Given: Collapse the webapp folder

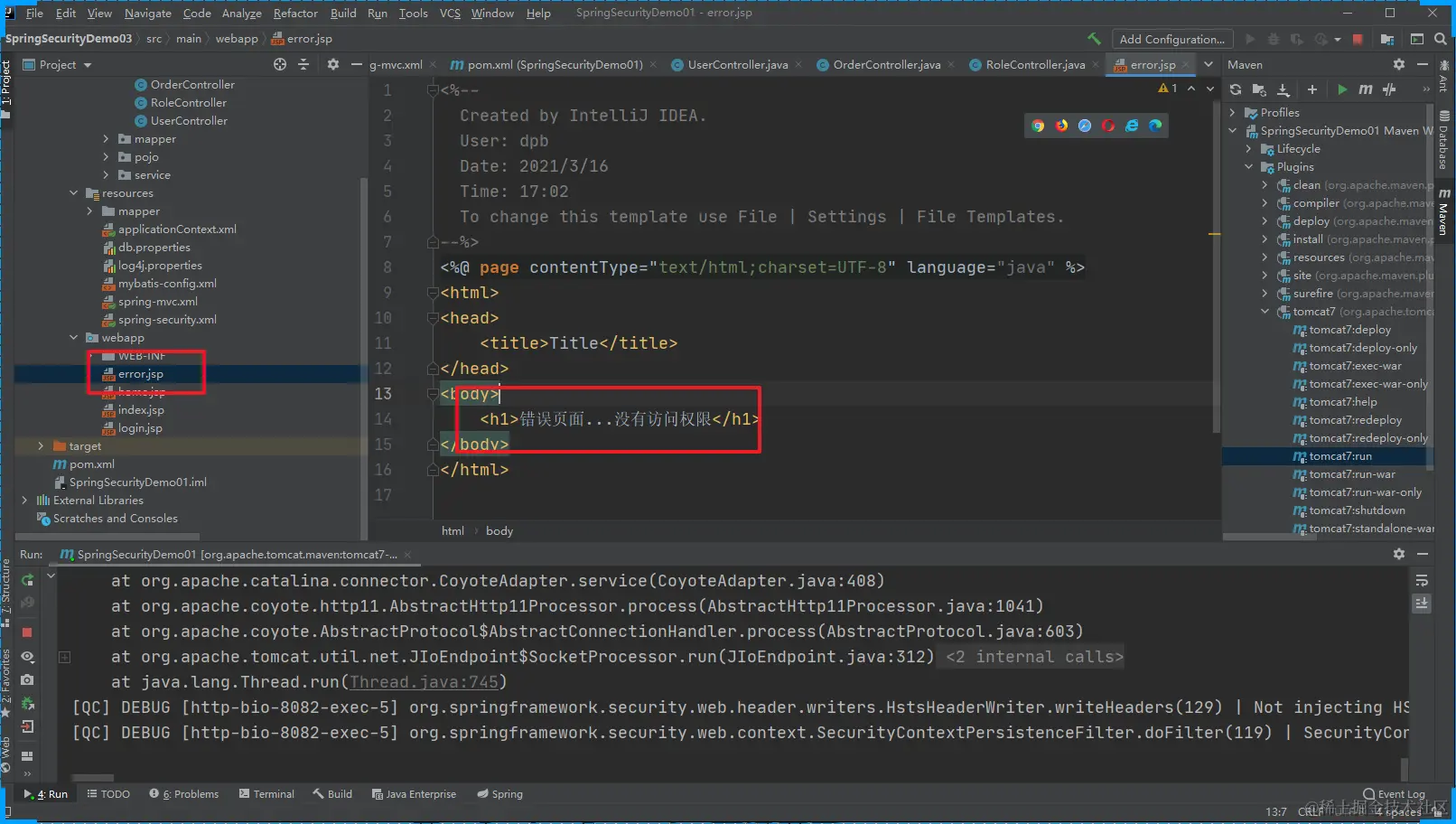Looking at the screenshot, I should tap(73, 337).
